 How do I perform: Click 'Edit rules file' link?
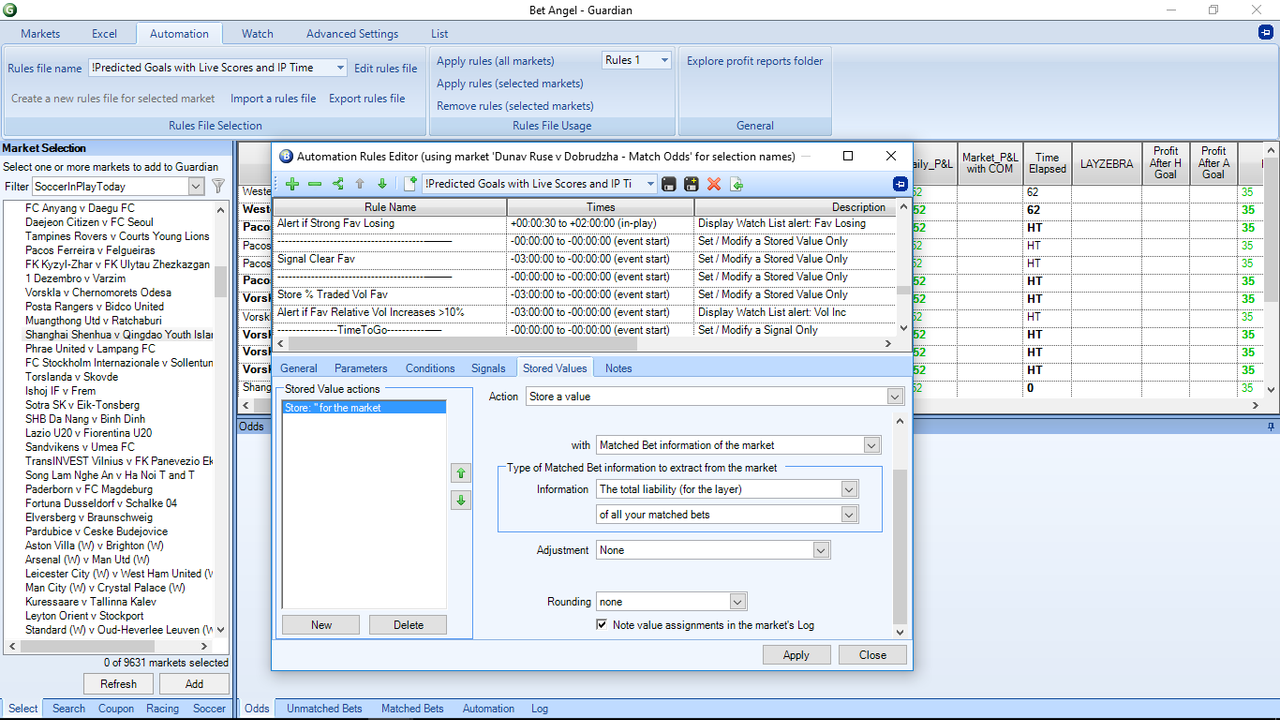pos(386,69)
